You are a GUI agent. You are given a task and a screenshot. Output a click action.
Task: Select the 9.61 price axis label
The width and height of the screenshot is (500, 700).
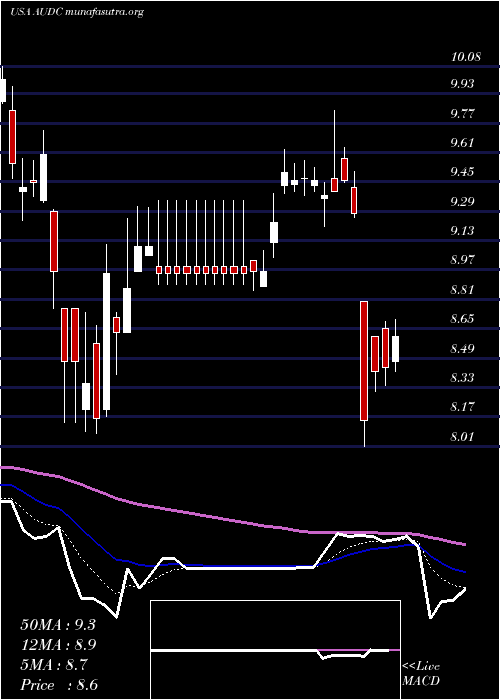pyautogui.click(x=463, y=143)
